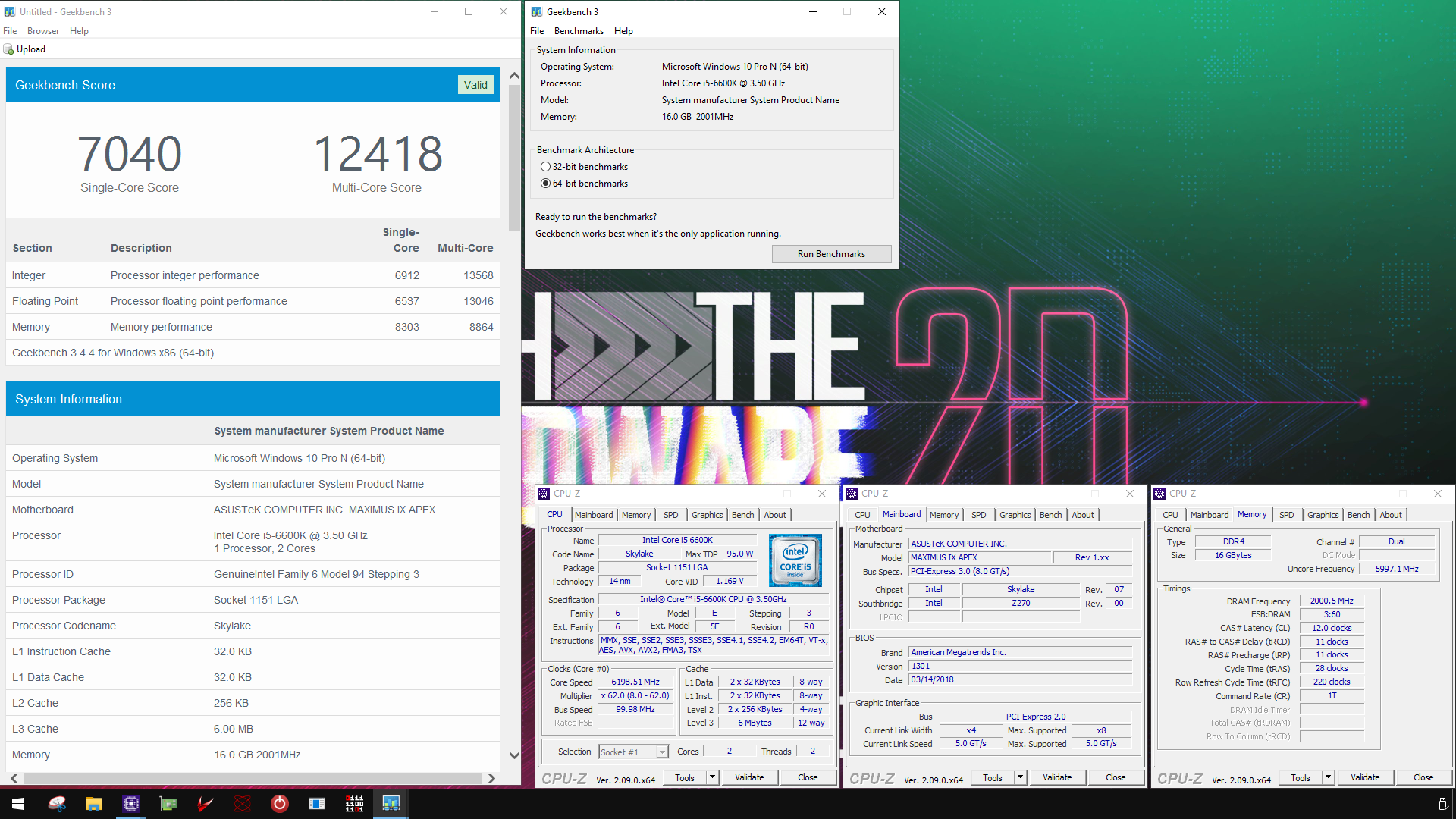Open File Explorer from the taskbar
1456x819 pixels.
click(x=94, y=804)
